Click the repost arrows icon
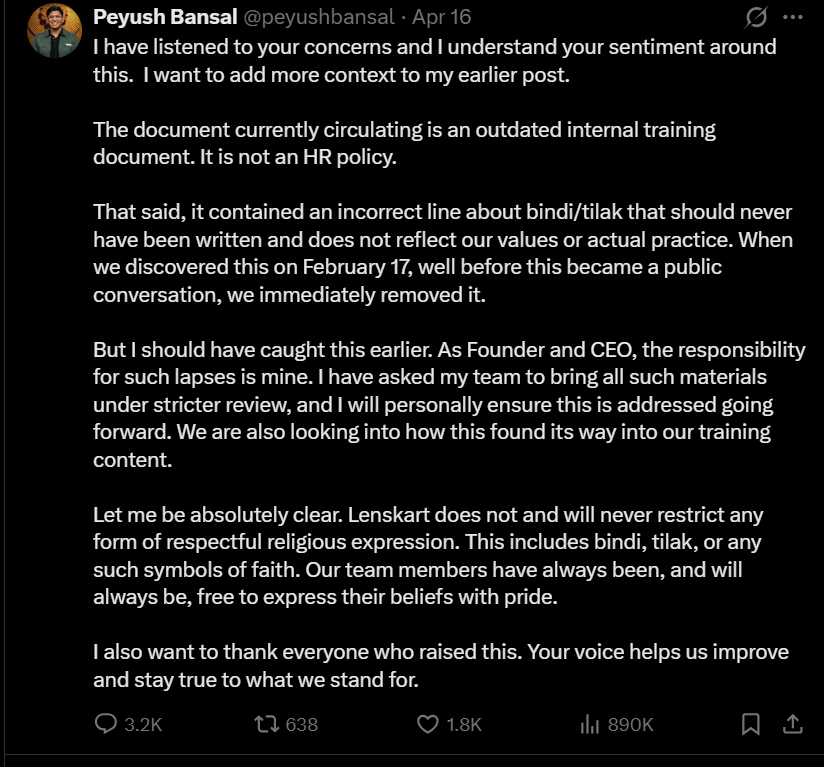The image size is (824, 767). pos(266,723)
